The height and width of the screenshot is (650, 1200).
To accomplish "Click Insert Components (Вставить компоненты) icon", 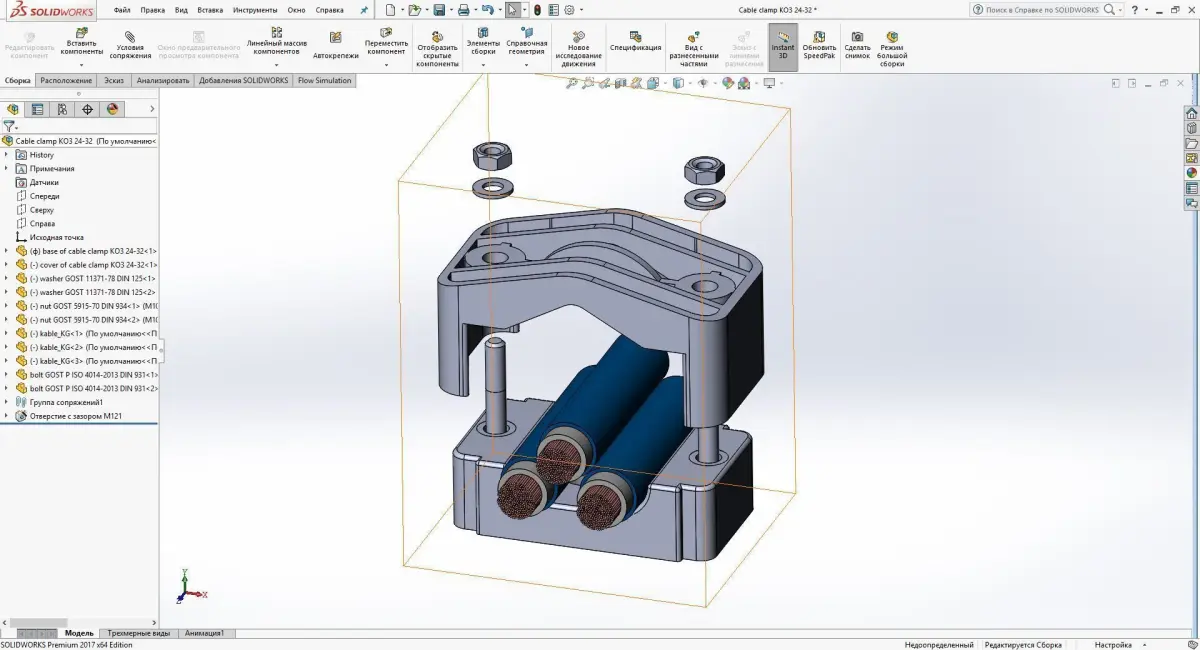I will 82,35.
